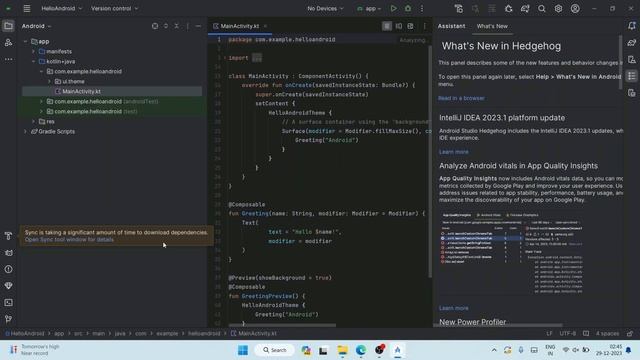Click the What's New panel horizontal scrollbar
This screenshot has height=360, width=640.
[x=498, y=325]
